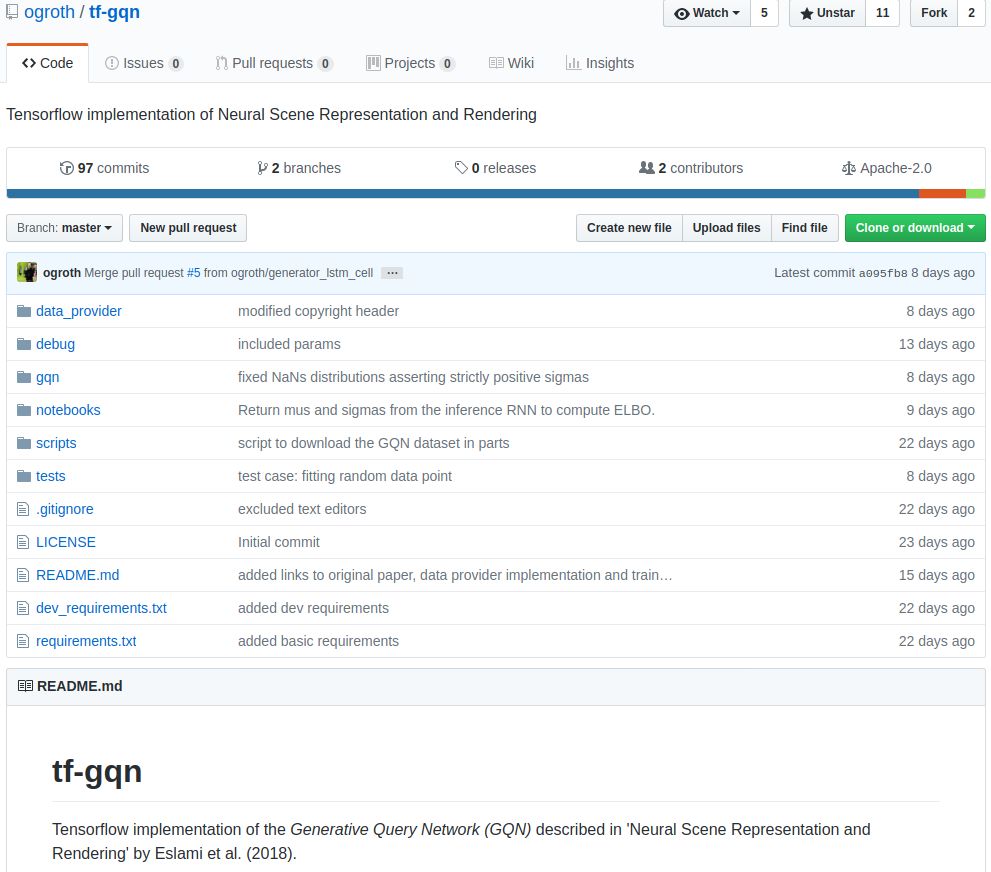This screenshot has height=872, width=991.
Task: Open the ogroth owner link
Action: coord(49,12)
